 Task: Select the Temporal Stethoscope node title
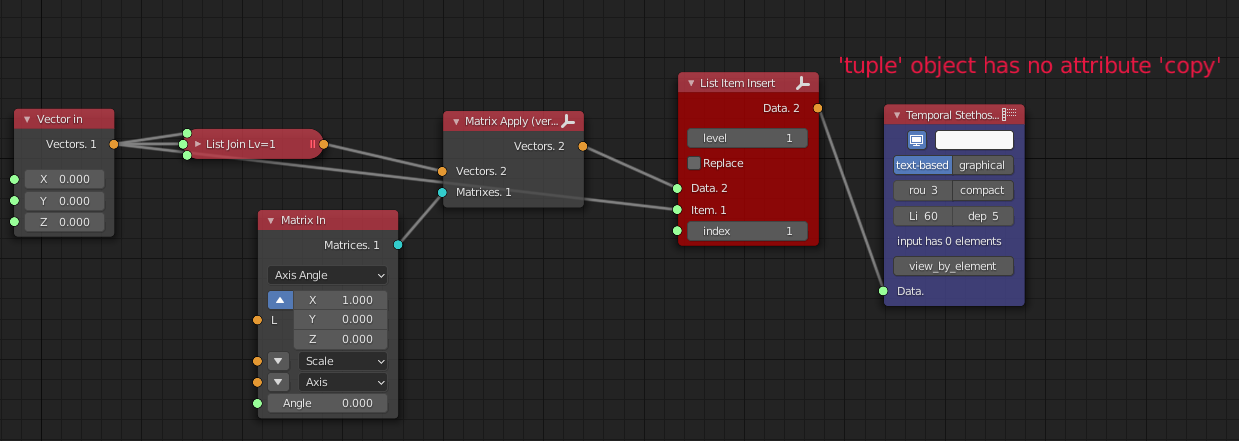click(x=952, y=115)
